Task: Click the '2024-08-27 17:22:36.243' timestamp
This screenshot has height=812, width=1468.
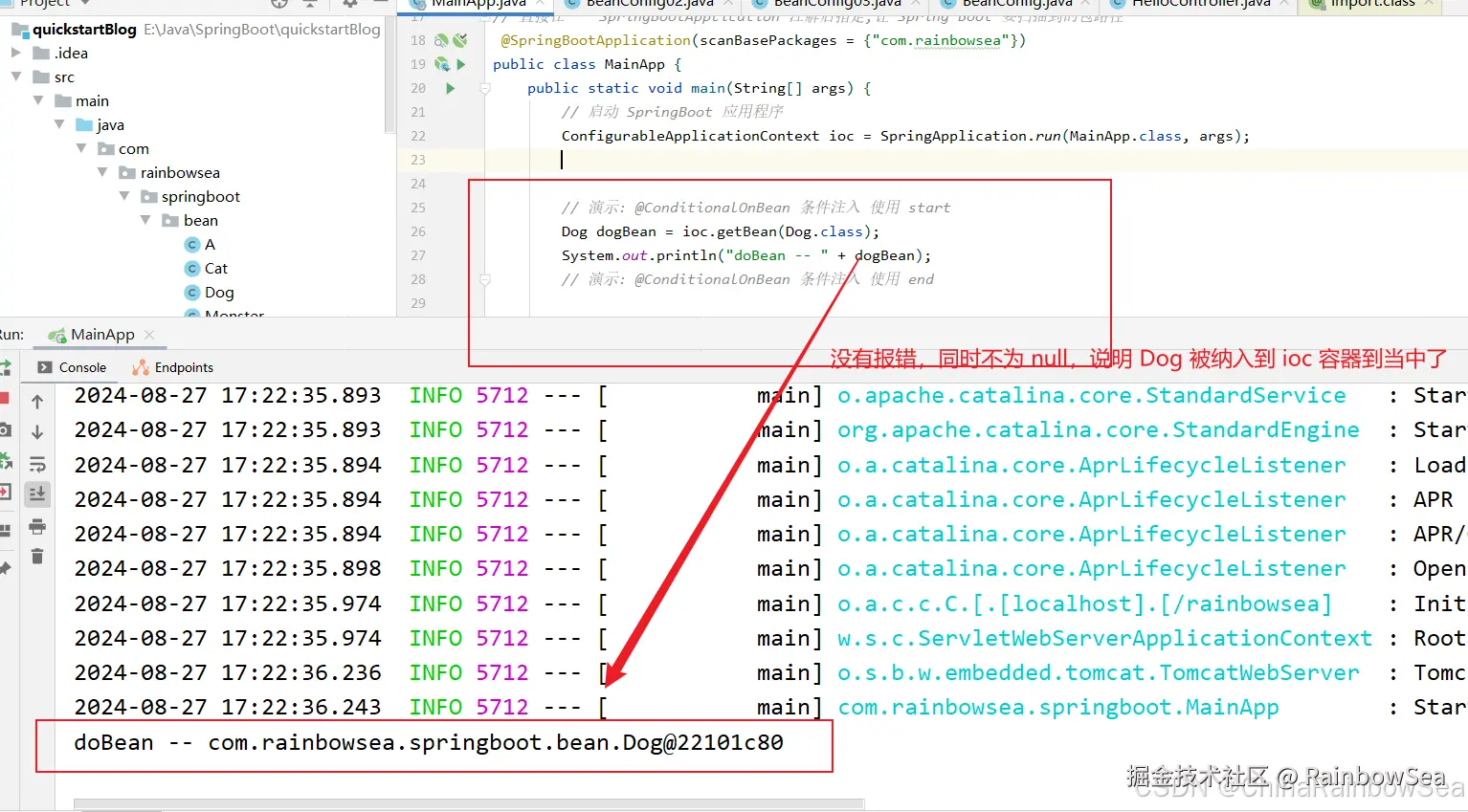Action: pos(228,708)
